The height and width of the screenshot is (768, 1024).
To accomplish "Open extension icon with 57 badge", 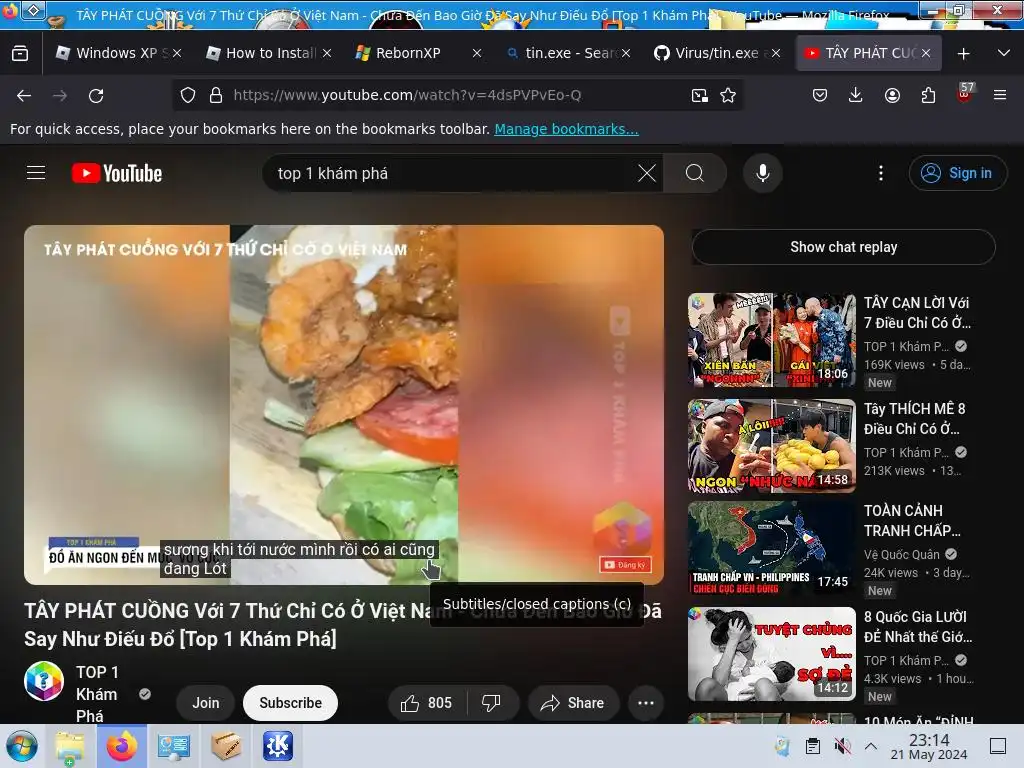I will (x=965, y=93).
